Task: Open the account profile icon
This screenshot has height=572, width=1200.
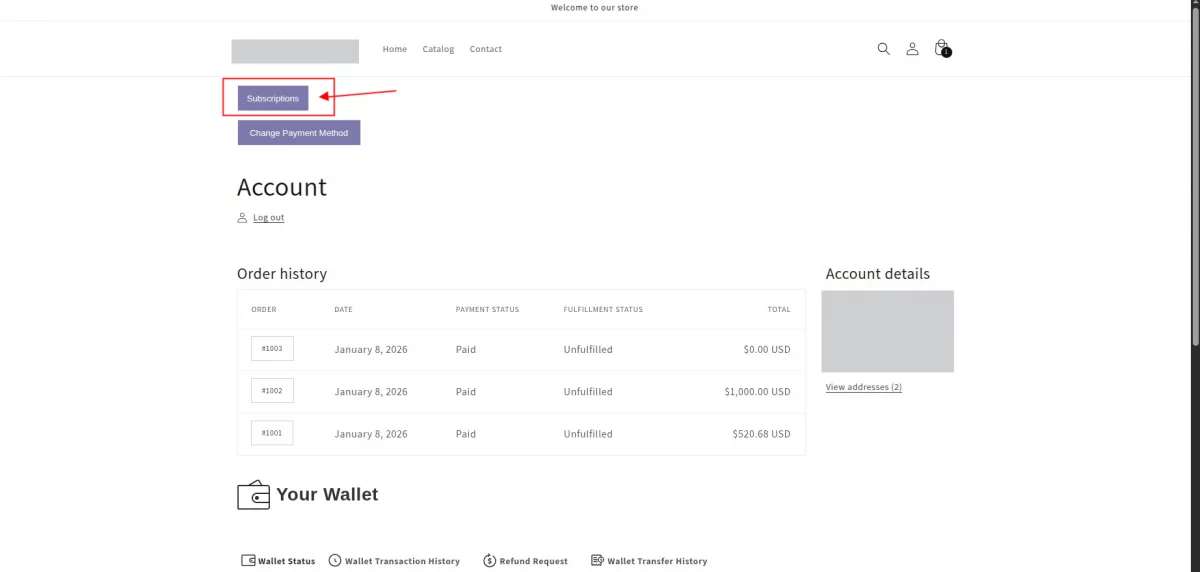Action: coord(912,48)
